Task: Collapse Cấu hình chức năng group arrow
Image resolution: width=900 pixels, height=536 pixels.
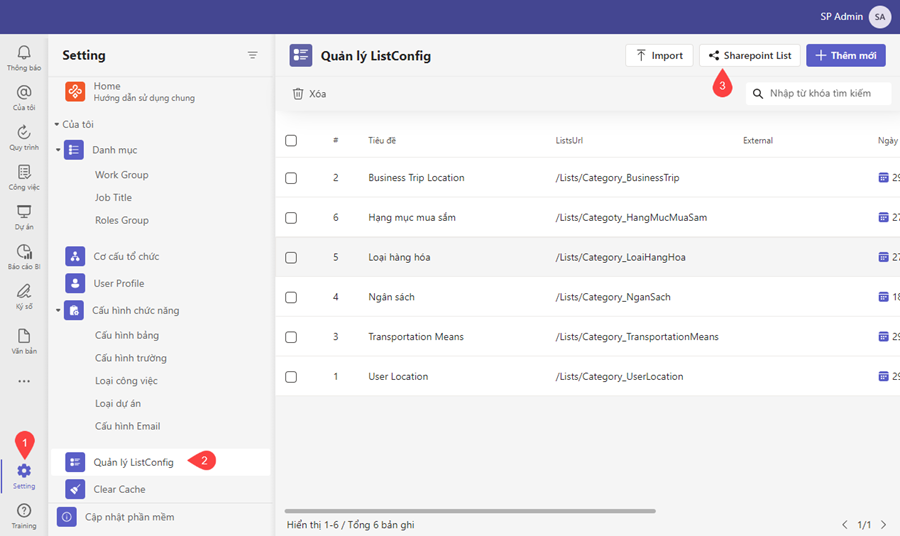Action: pos(57,310)
